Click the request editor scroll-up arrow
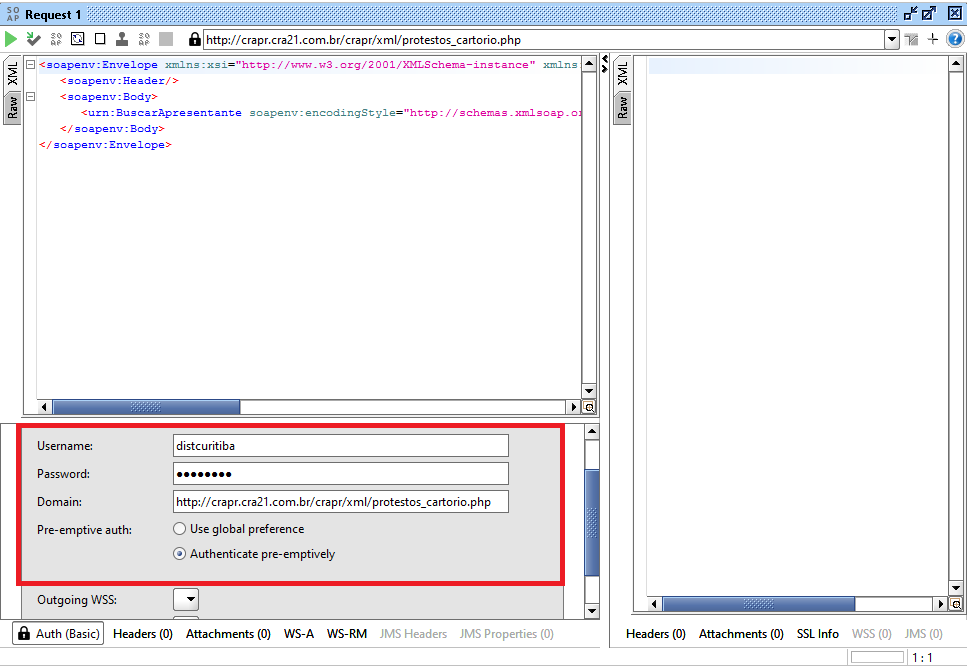Viewport: 967px width, 669px height. click(x=589, y=64)
